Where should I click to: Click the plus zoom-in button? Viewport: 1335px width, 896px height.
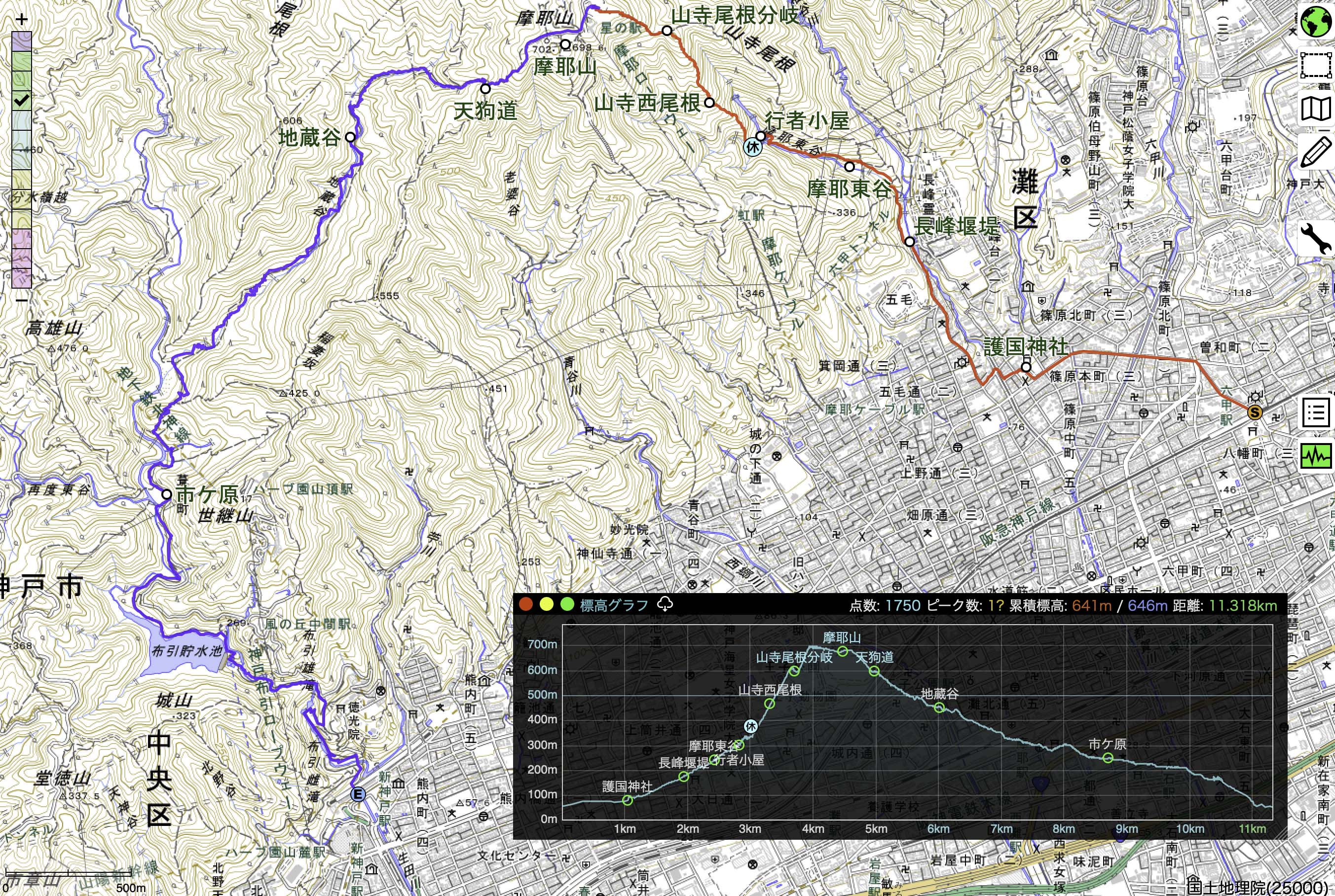tap(22, 19)
